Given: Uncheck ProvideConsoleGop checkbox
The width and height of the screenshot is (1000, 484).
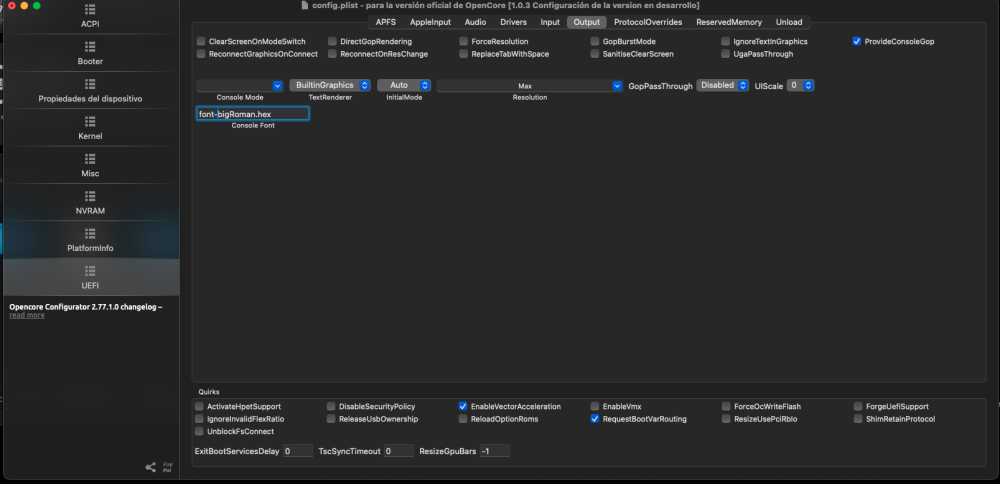Looking at the screenshot, I should (x=857, y=41).
